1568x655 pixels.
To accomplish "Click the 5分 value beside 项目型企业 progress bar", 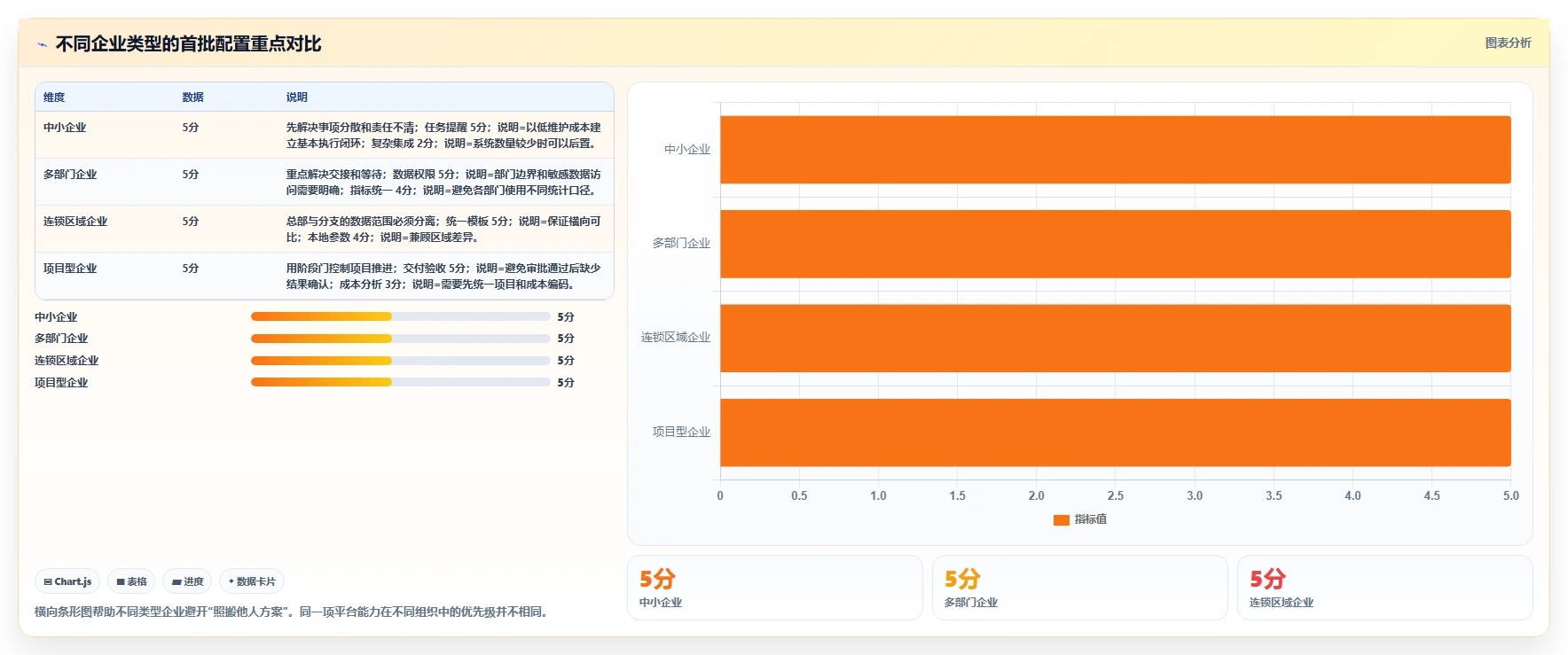I will [566, 383].
